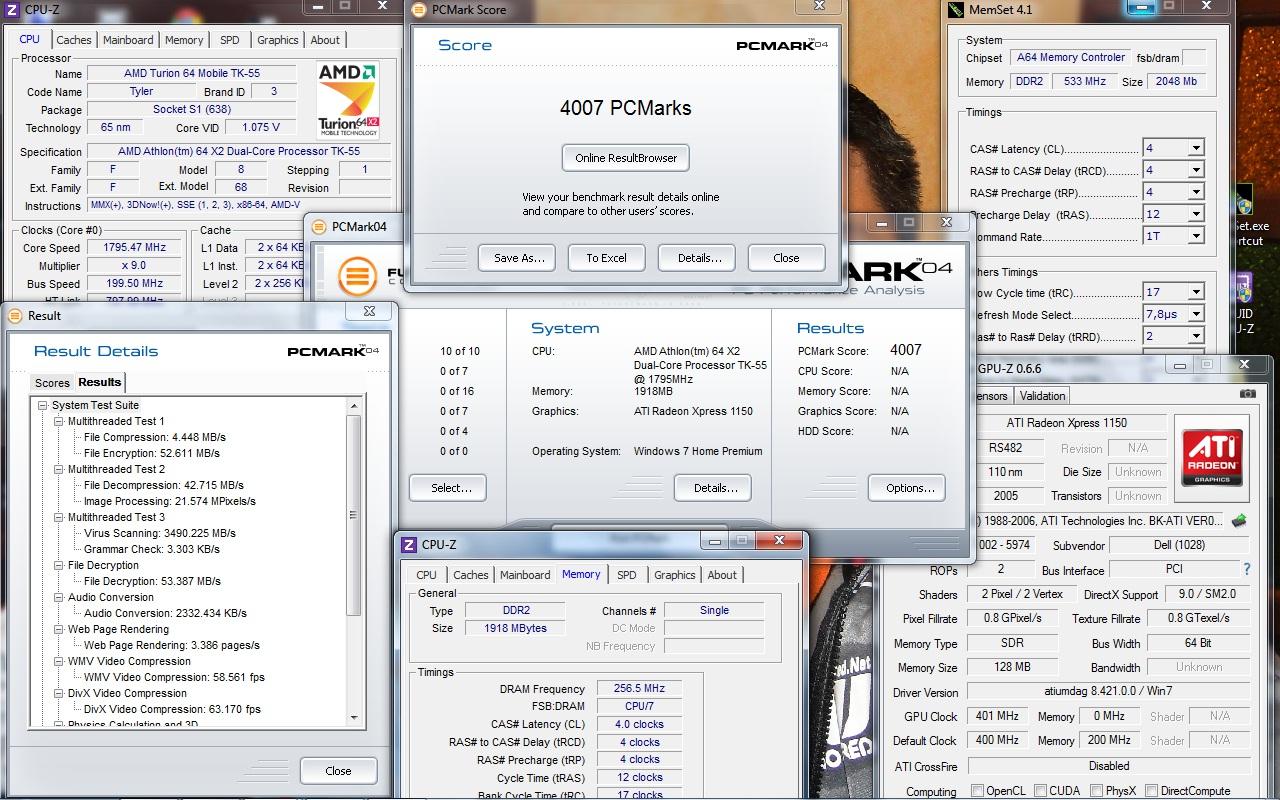The height and width of the screenshot is (800, 1280).
Task: Click the Result tree vertical scrollbar thumb
Action: click(x=353, y=515)
